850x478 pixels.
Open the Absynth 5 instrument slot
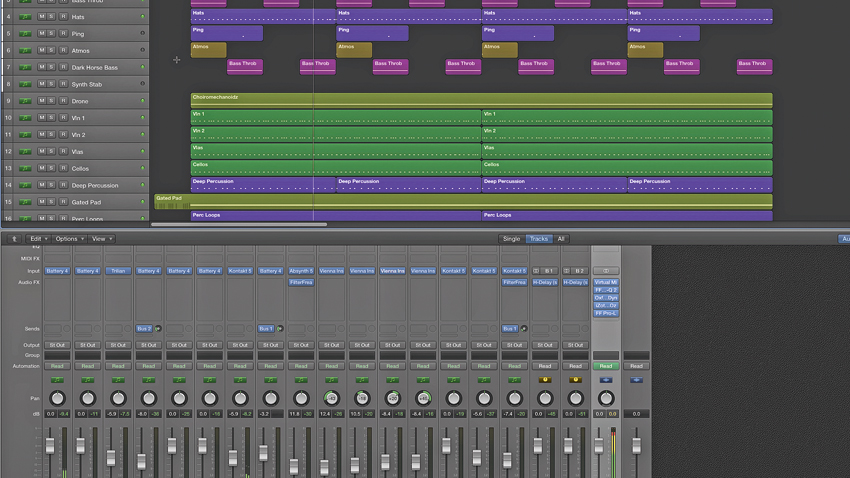(301, 270)
